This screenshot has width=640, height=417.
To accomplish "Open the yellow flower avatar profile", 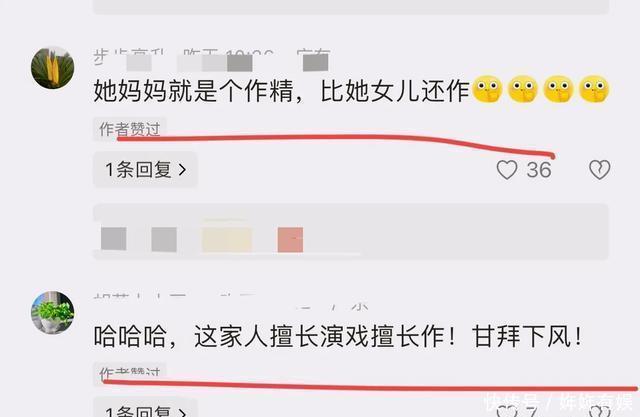I will click(53, 68).
